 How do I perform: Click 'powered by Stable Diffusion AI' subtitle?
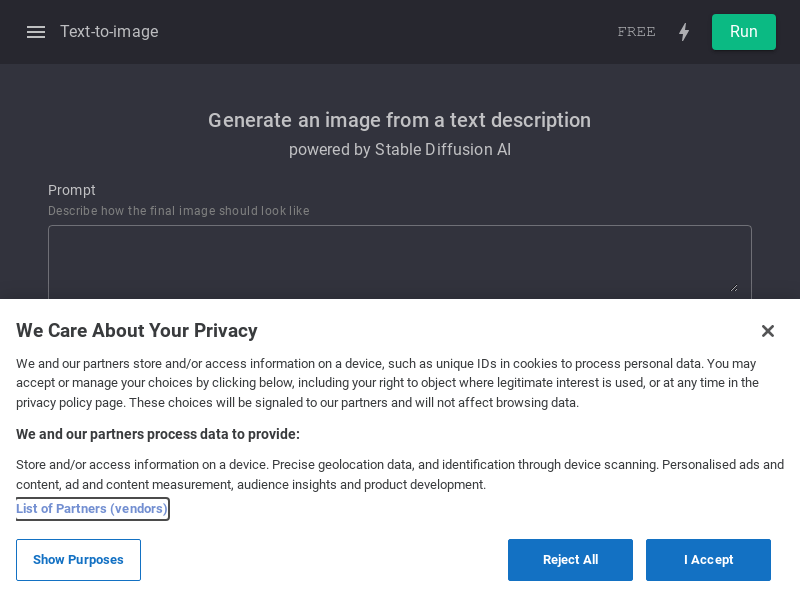[399, 149]
